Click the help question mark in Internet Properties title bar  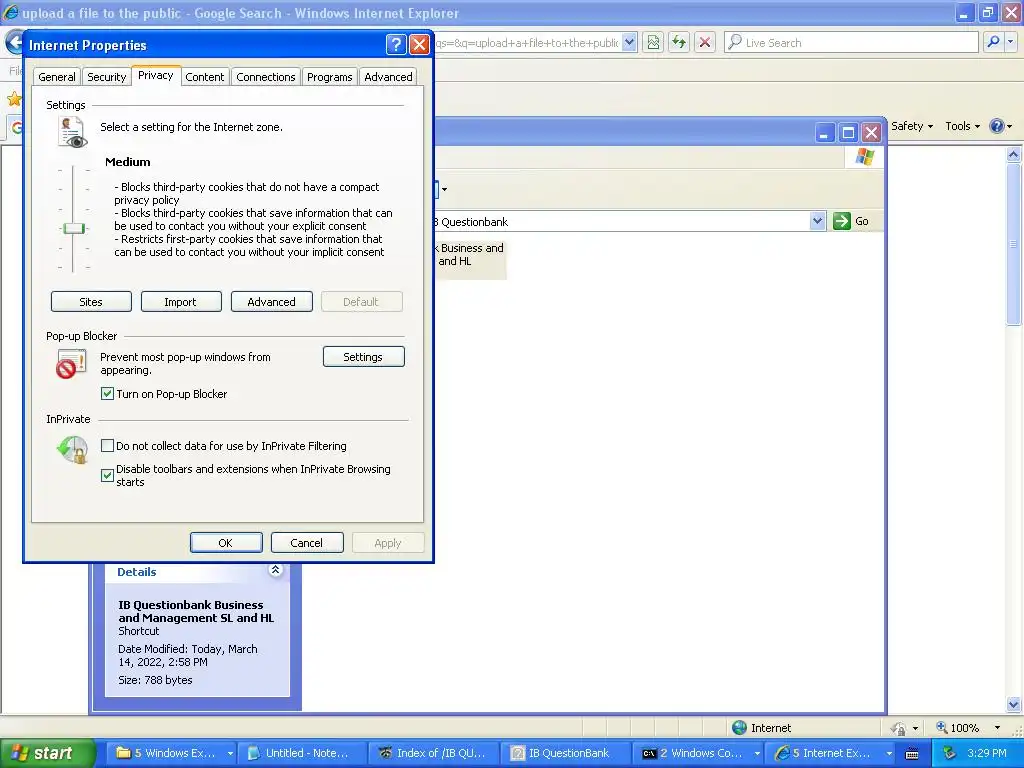pos(396,44)
